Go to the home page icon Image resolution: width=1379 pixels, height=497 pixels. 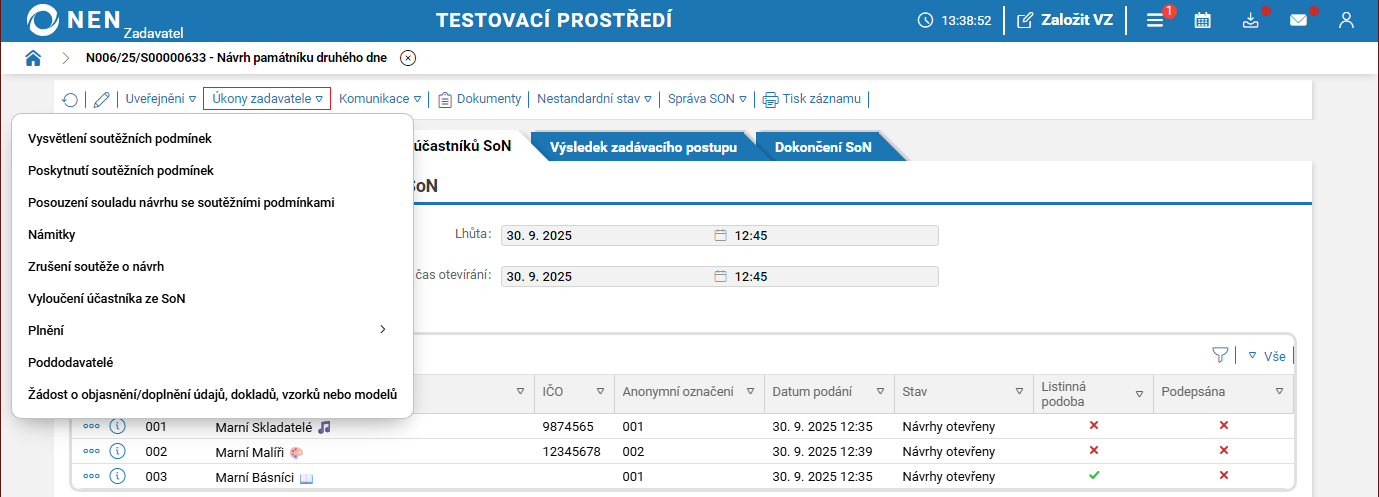[33, 58]
